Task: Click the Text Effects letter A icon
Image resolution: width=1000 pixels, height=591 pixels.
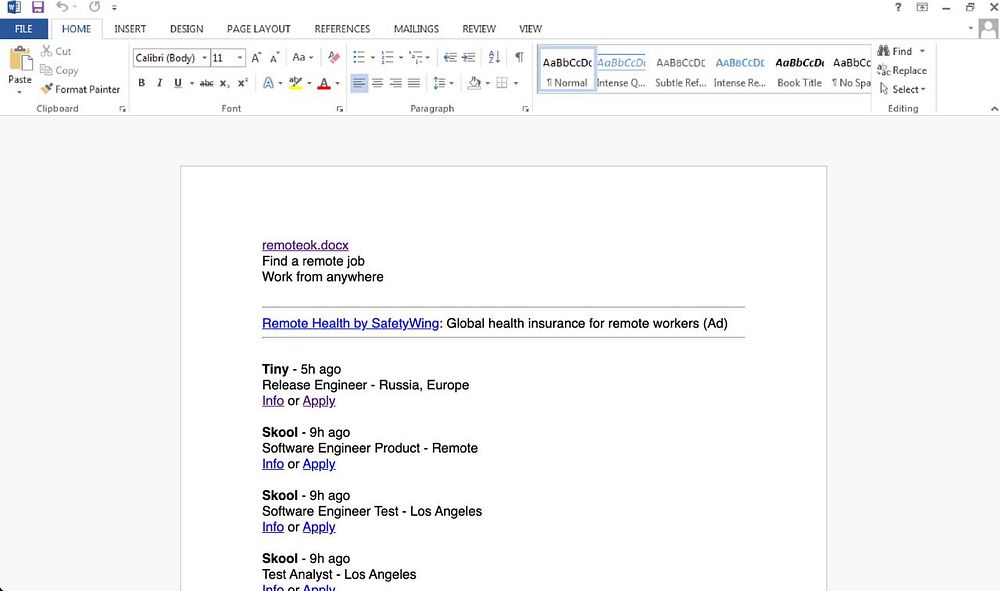Action: click(268, 83)
